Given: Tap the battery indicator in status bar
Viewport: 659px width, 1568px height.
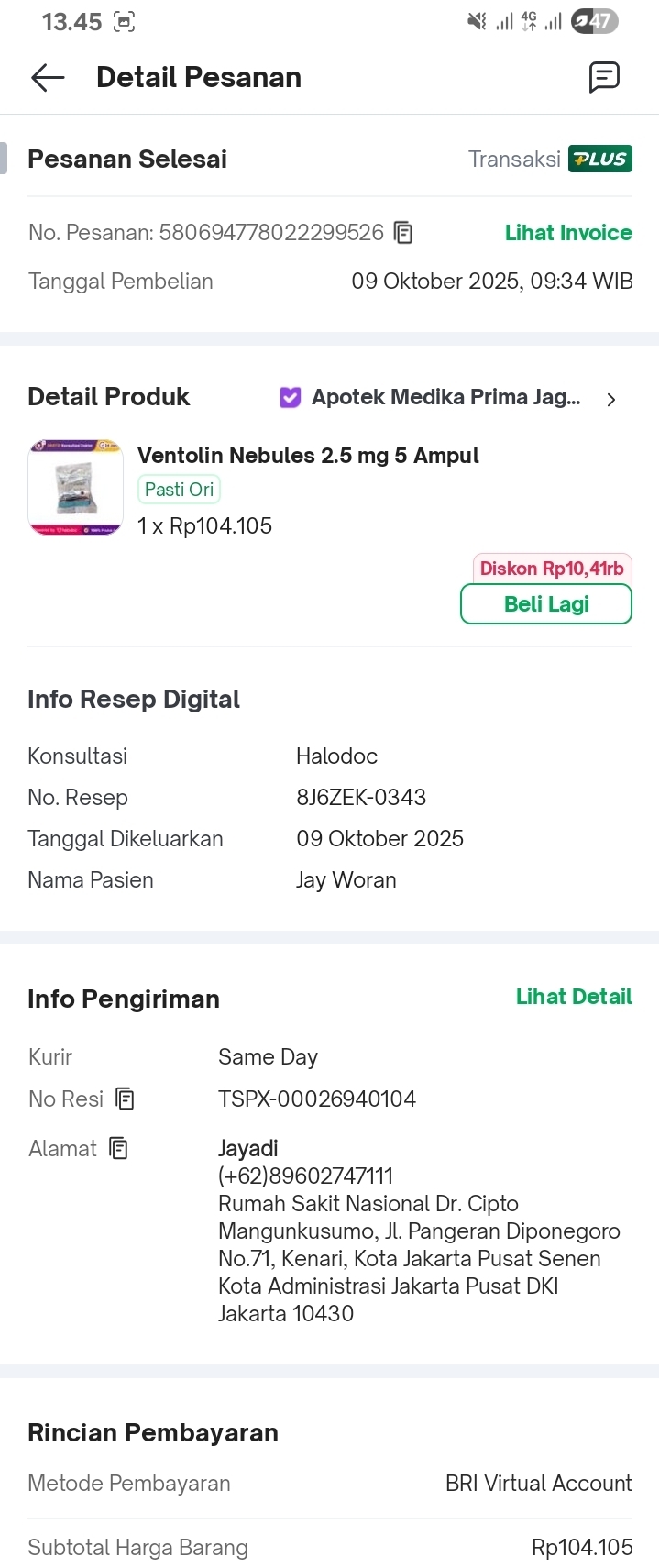Looking at the screenshot, I should pos(594,21).
